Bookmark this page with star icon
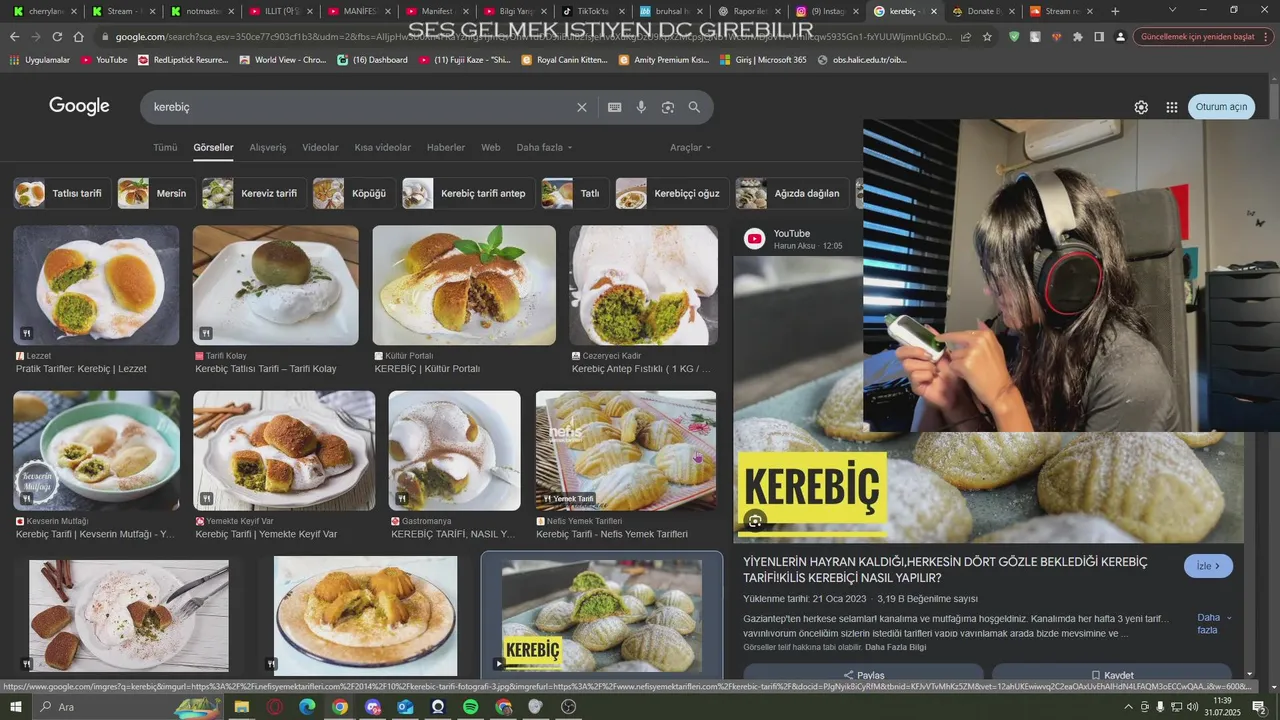This screenshot has height=720, width=1280. pos(987,36)
